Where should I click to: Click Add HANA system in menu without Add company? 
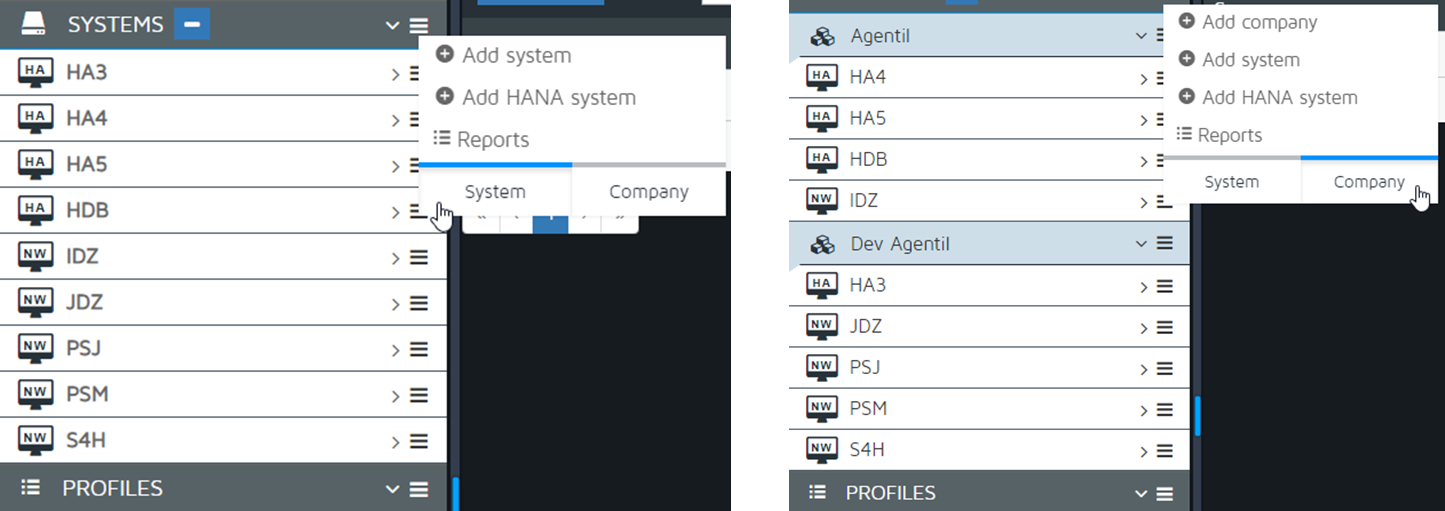pos(548,98)
